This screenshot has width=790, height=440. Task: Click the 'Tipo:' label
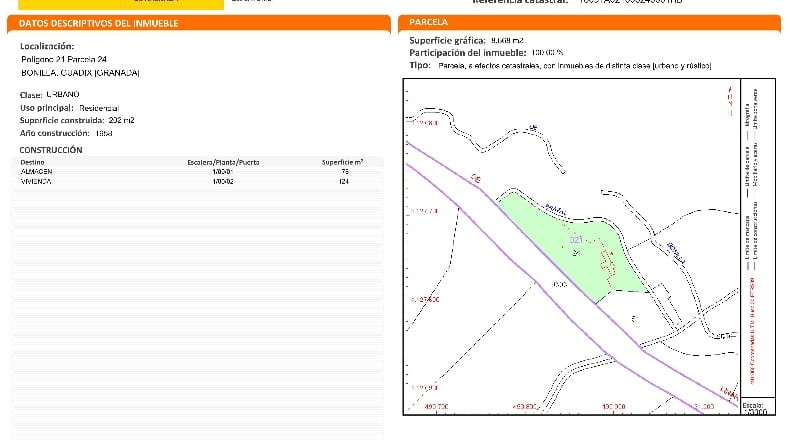[x=420, y=65]
